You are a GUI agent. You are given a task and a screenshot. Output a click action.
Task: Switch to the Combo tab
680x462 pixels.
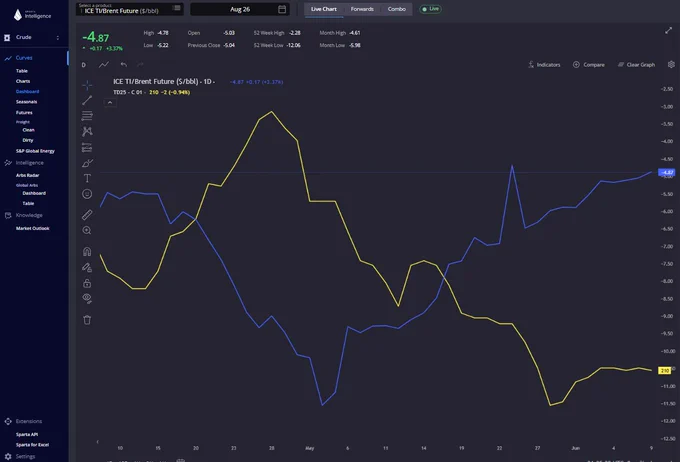[x=397, y=9]
